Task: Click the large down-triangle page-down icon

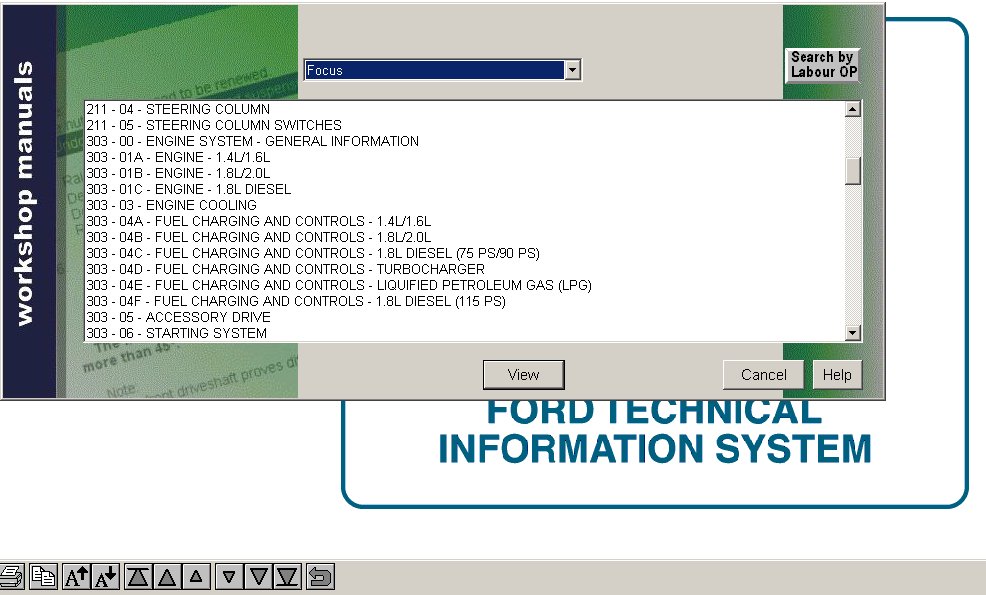Action: (258, 576)
